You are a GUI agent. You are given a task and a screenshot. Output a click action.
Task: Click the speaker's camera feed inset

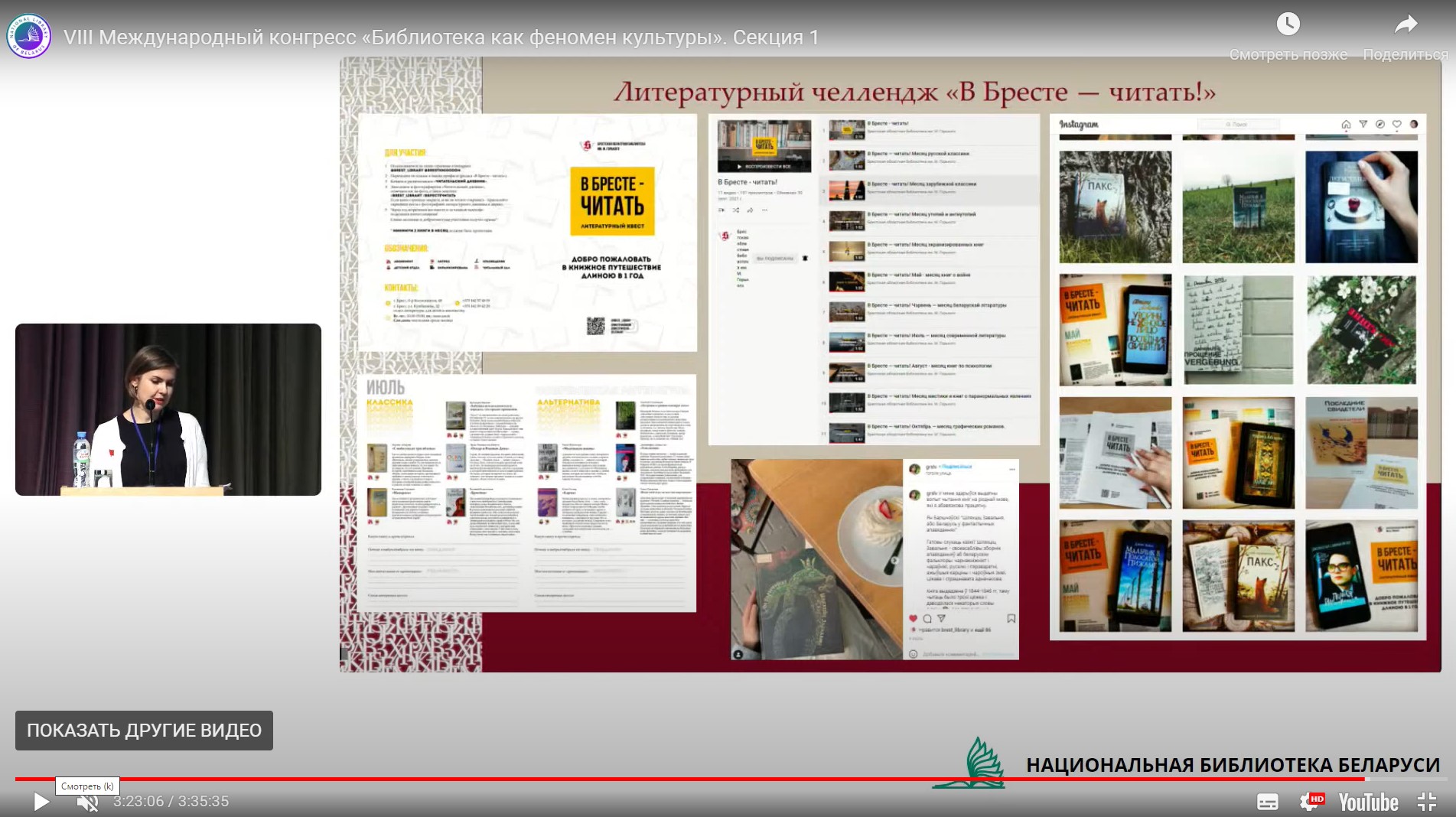pyautogui.click(x=168, y=409)
